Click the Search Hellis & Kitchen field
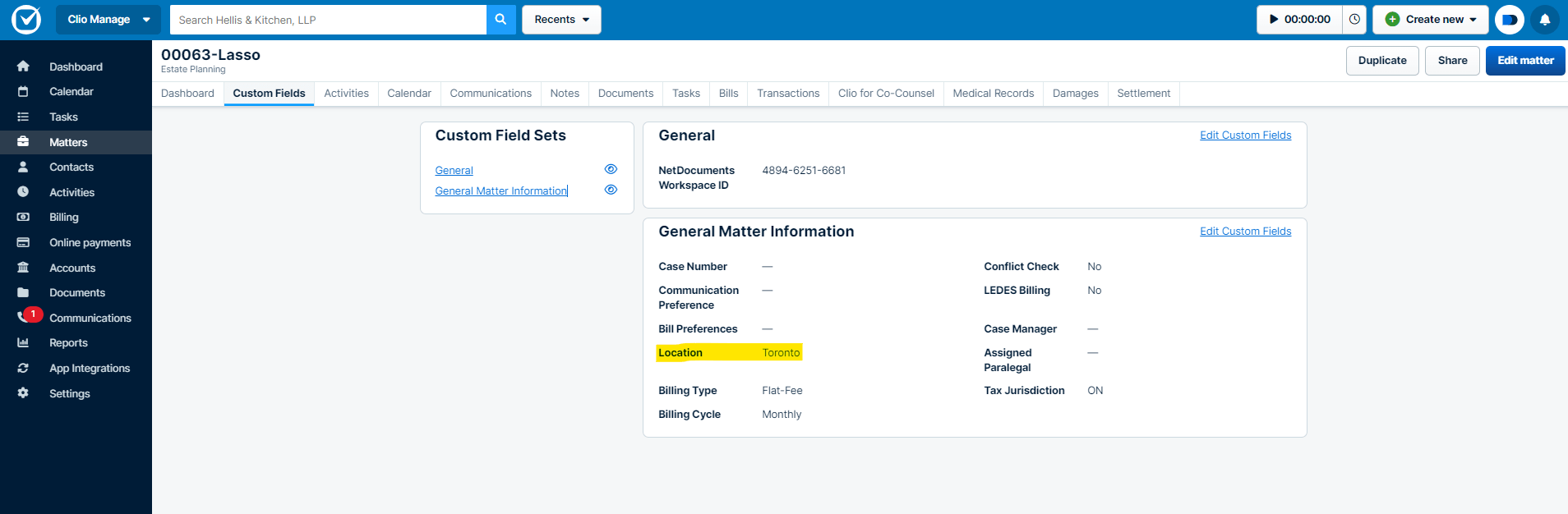 tap(328, 20)
